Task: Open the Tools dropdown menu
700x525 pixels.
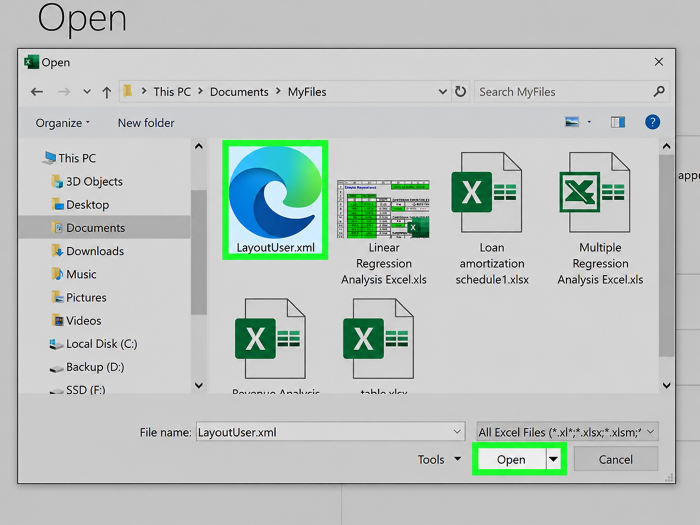Action: [439, 459]
